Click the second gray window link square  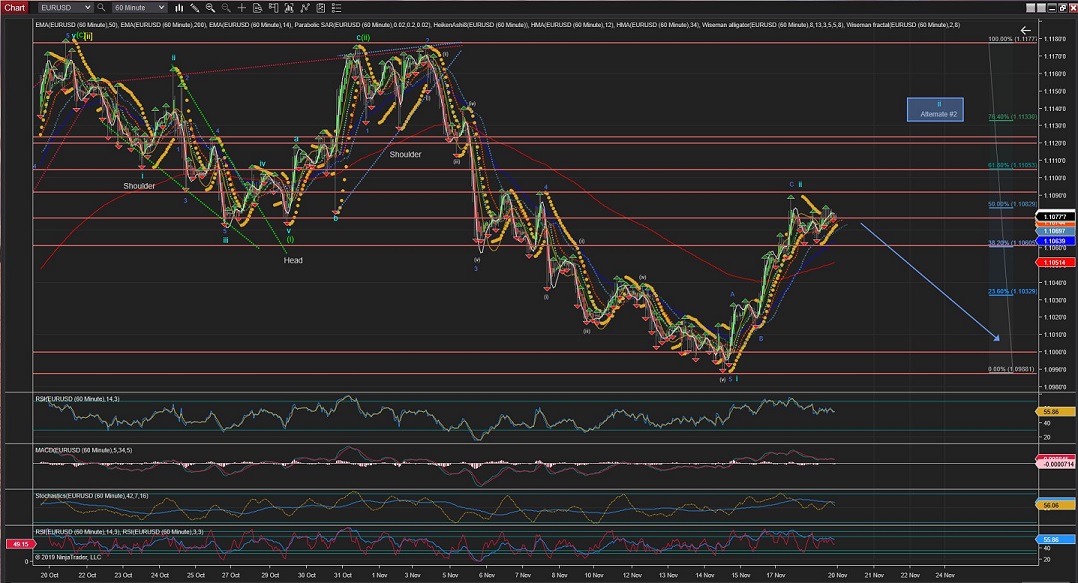(1042, 8)
